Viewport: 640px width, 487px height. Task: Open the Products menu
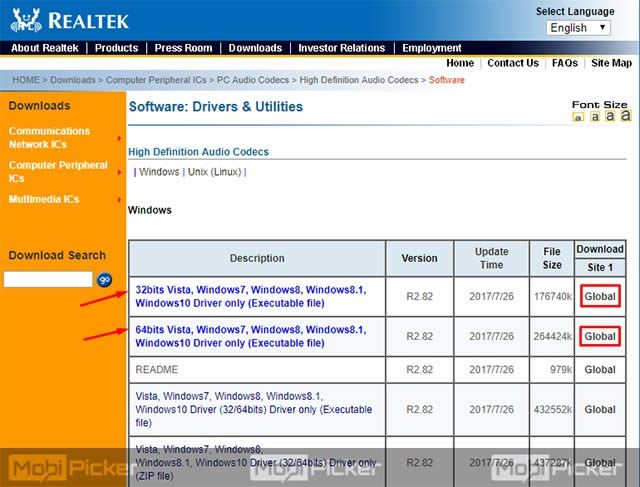pos(116,48)
